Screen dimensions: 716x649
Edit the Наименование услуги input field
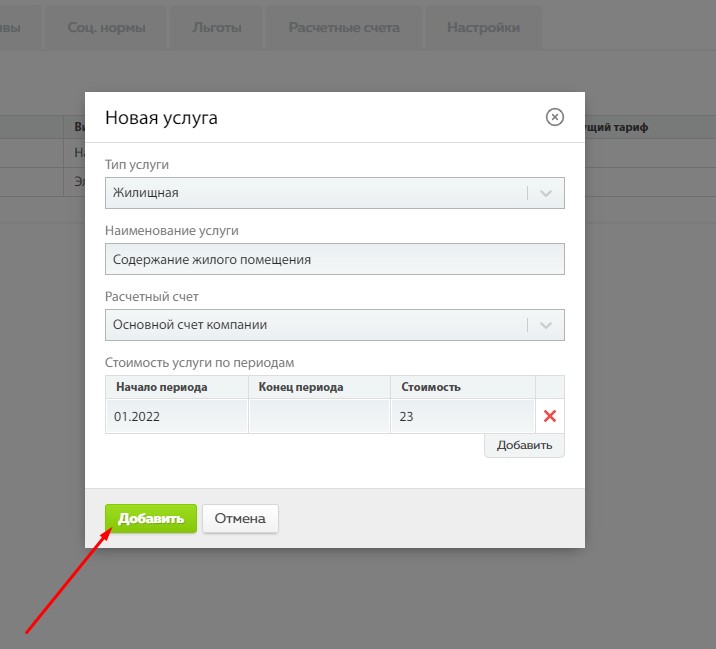pos(335,259)
